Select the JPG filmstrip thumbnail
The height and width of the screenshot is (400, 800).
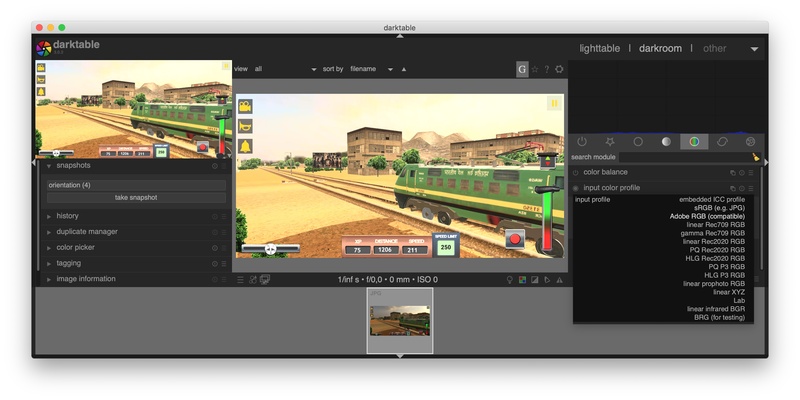[400, 320]
